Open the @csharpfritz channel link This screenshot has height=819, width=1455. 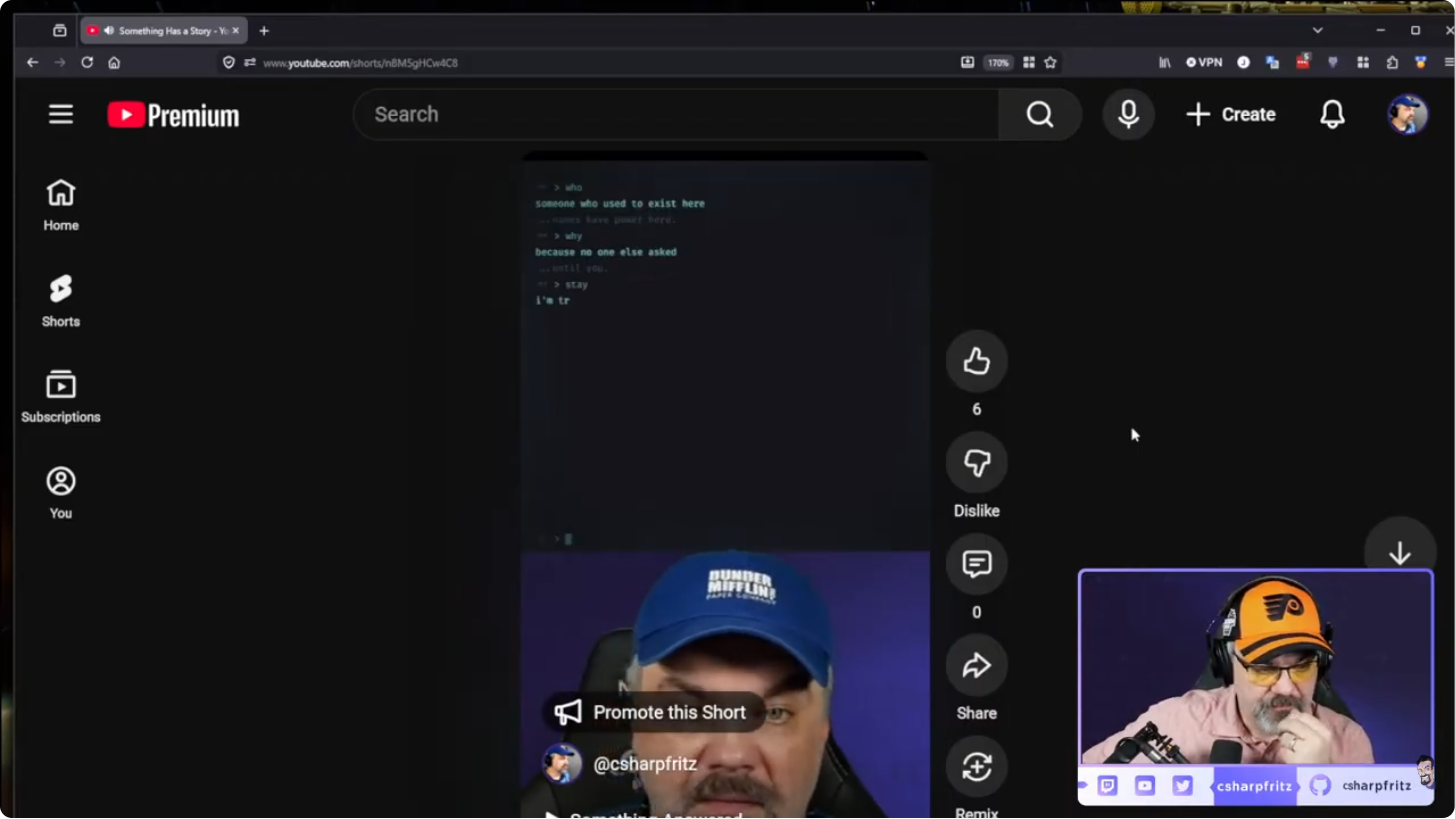pyautogui.click(x=644, y=764)
